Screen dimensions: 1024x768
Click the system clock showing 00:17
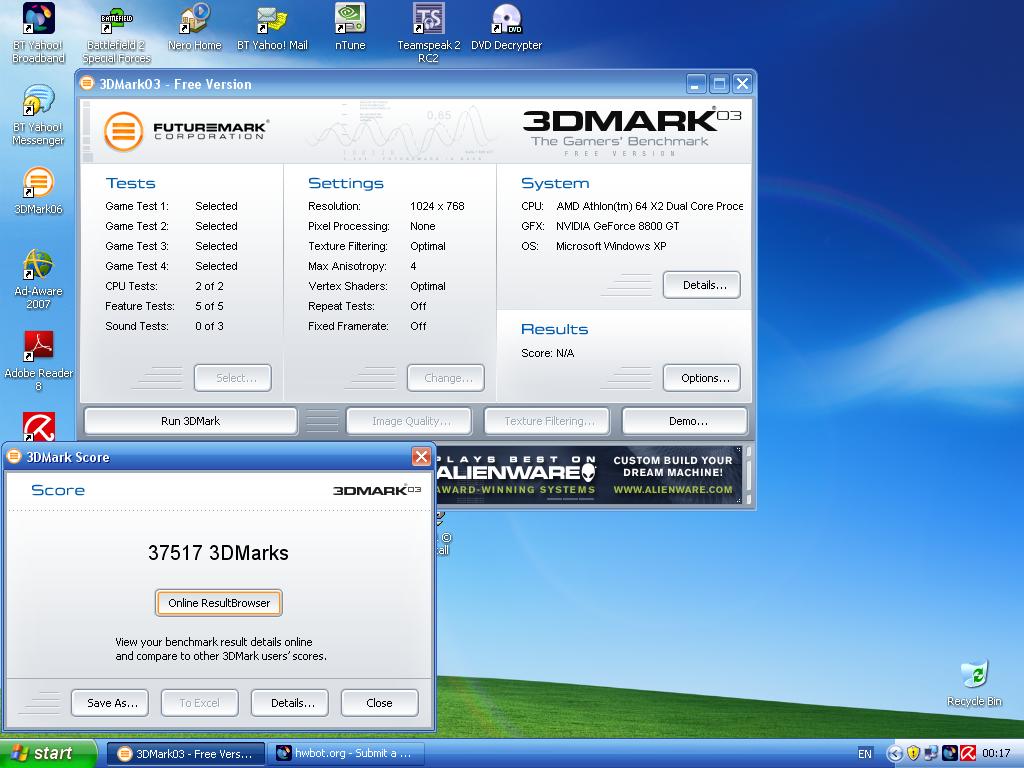tap(996, 754)
